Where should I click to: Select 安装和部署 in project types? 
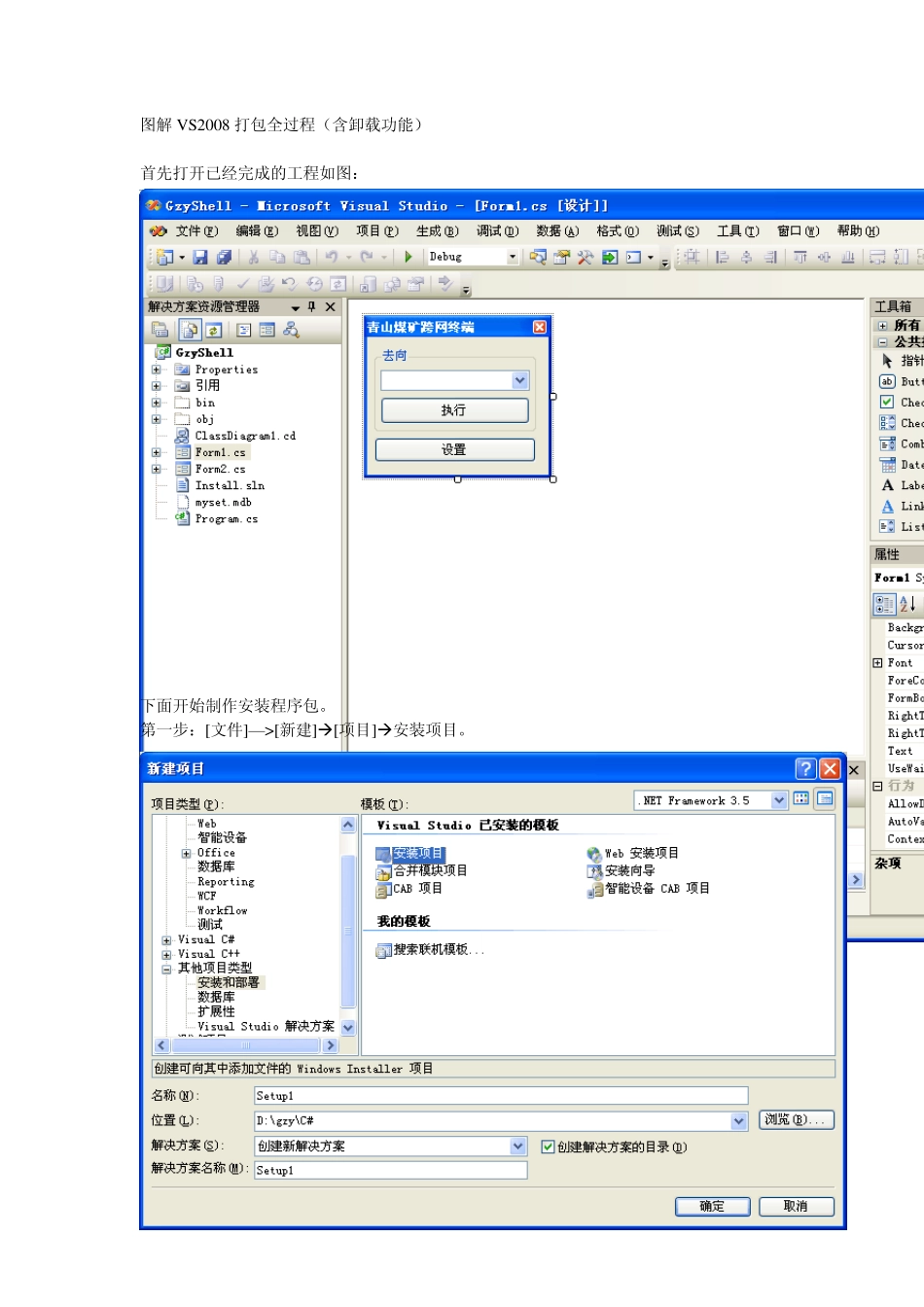click(229, 983)
